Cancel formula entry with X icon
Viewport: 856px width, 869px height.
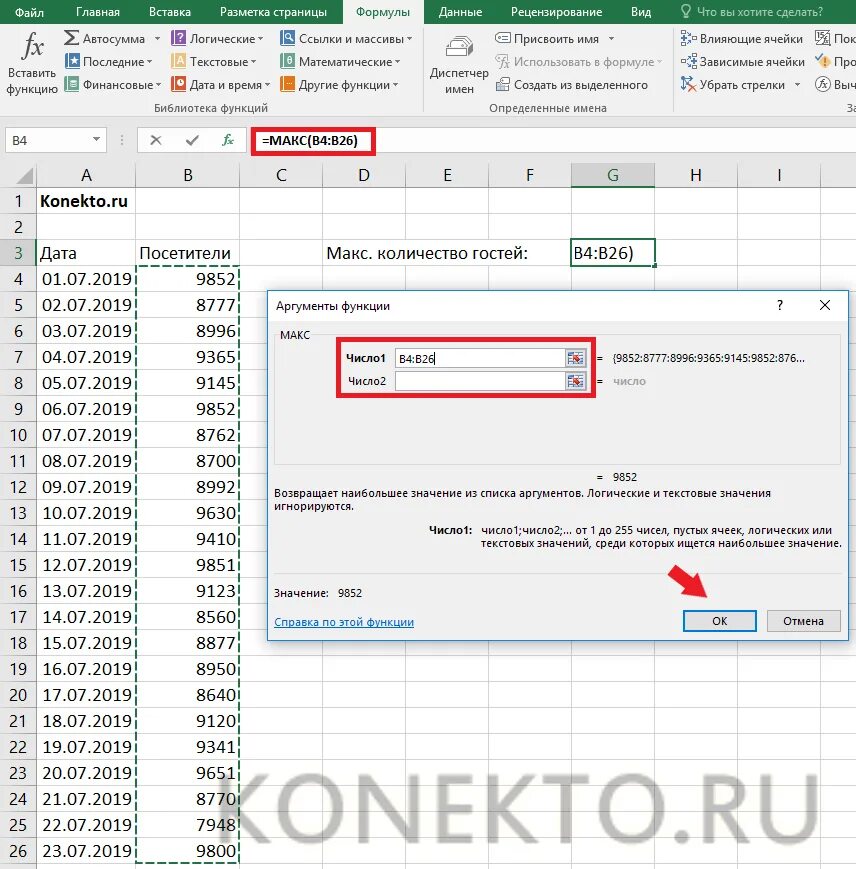(156, 140)
